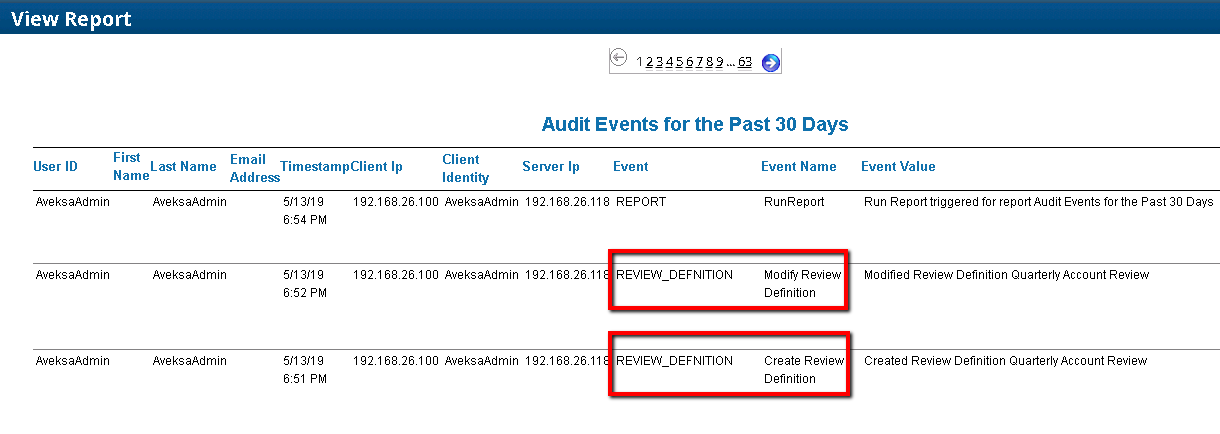Click the previous page arrow icon
The height and width of the screenshot is (434, 1220).
pos(619,59)
